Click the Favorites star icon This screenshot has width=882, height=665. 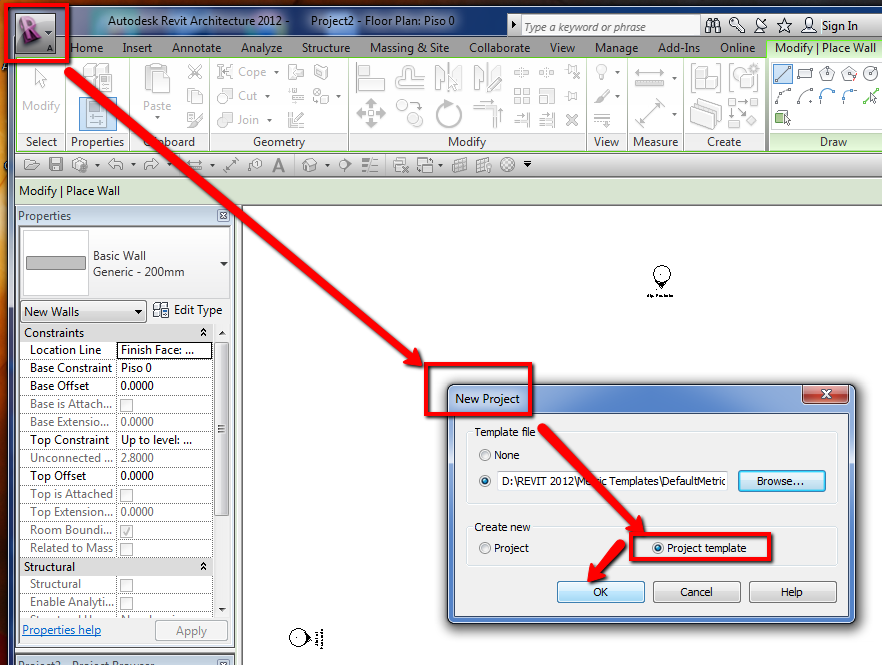tap(784, 25)
